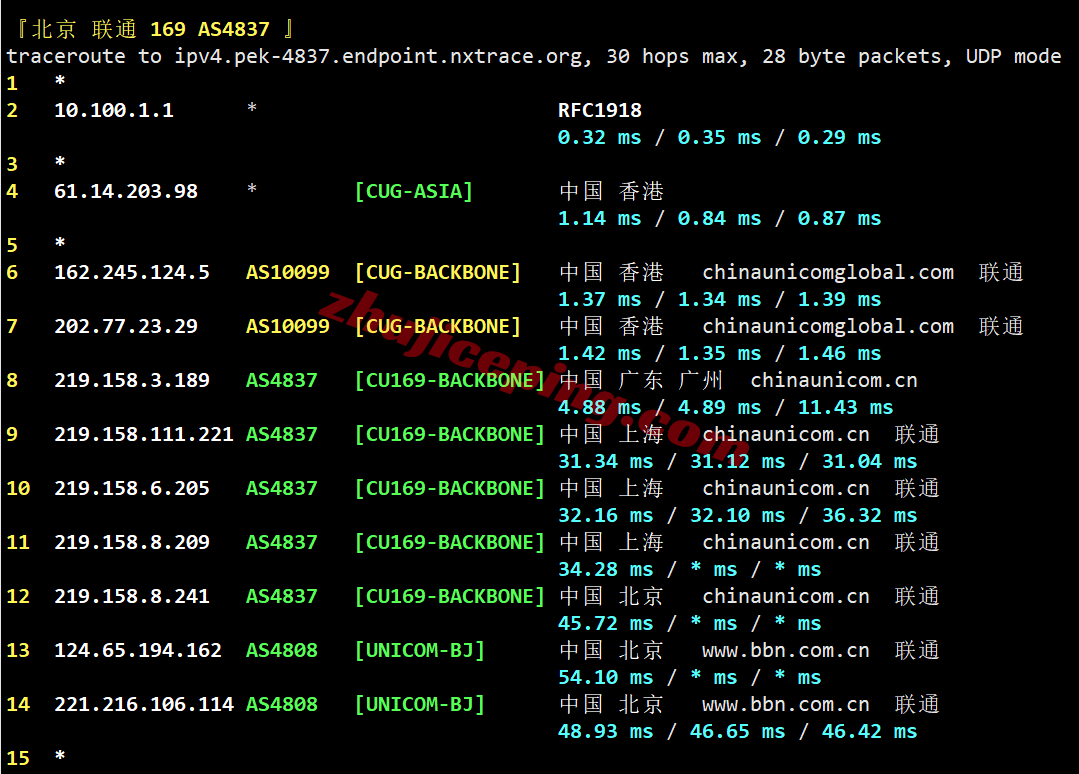The height and width of the screenshot is (774, 1079).
Task: Click chinaunicom.cn on hop 10 row
Action: coord(786,488)
